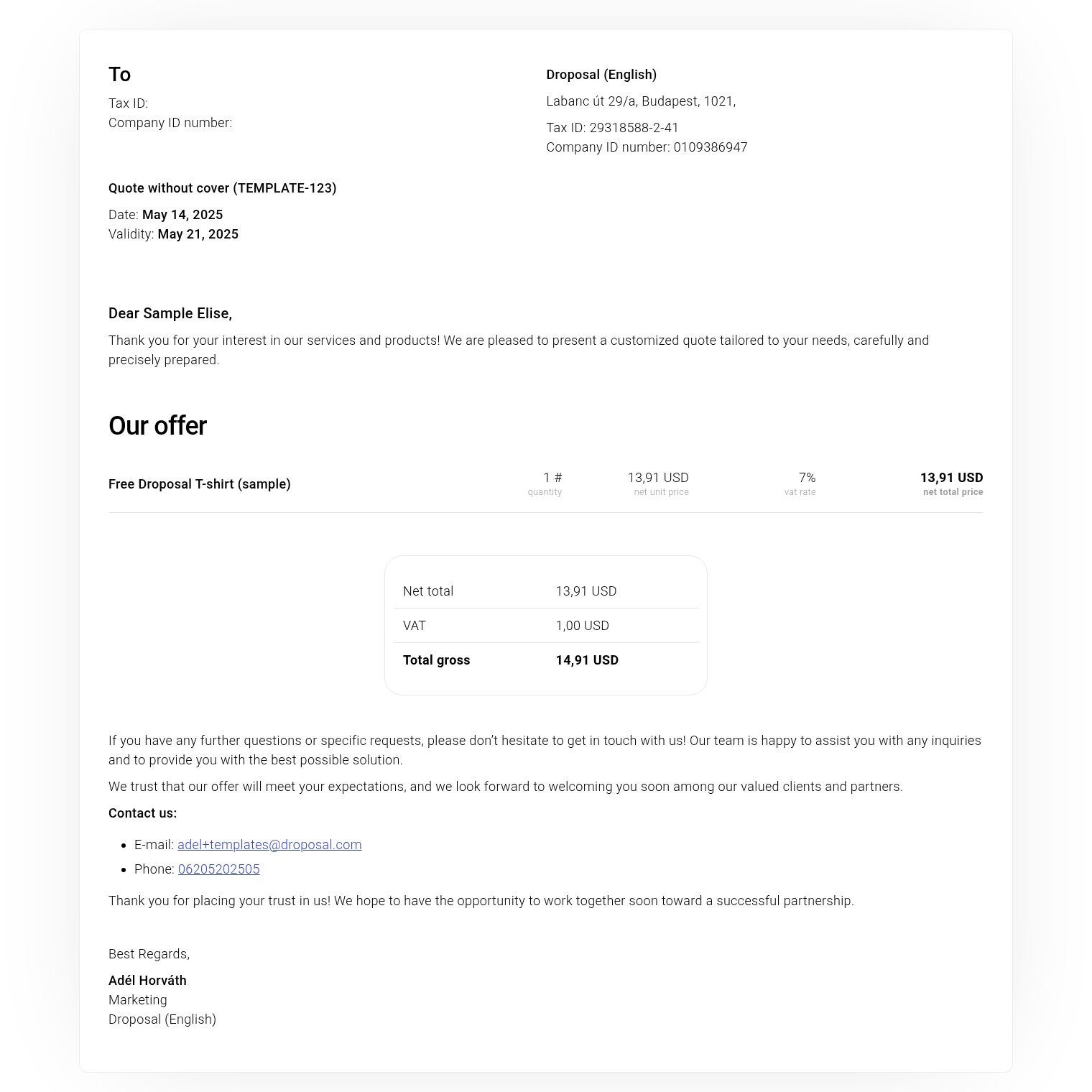The image size is (1092, 1092).
Task: Click the 06205202505 phone link
Action: click(218, 869)
